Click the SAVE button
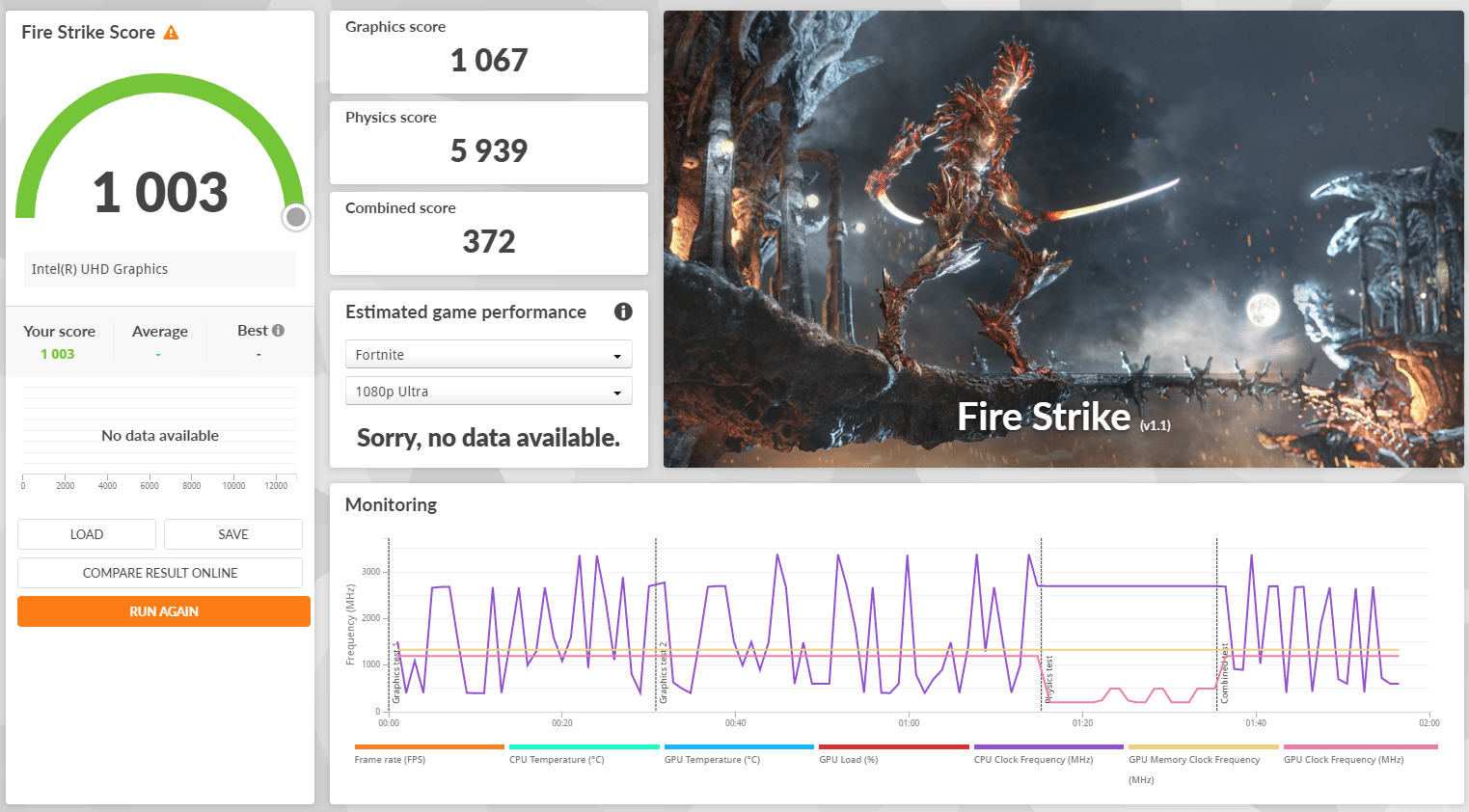The height and width of the screenshot is (812, 1469). pyautogui.click(x=233, y=534)
